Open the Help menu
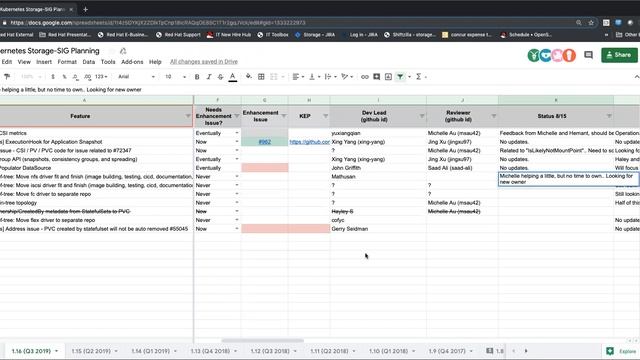The height and width of the screenshot is (360, 640). (x=155, y=62)
